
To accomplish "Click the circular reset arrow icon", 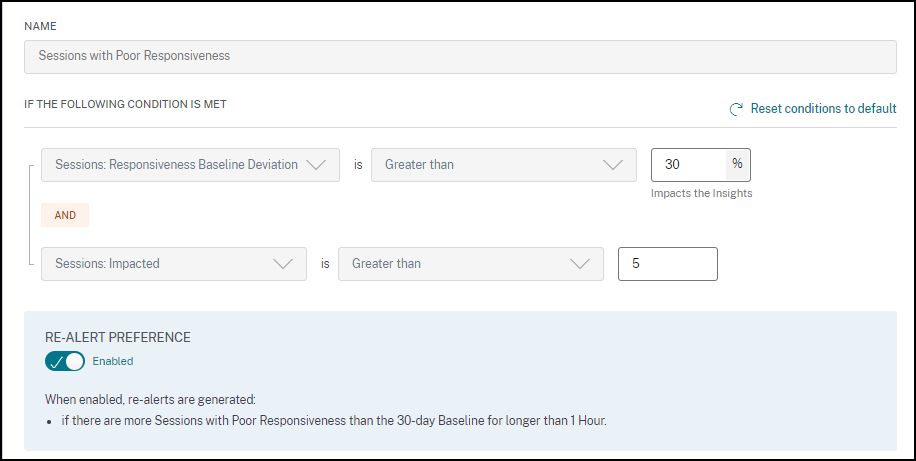I will 736,109.
